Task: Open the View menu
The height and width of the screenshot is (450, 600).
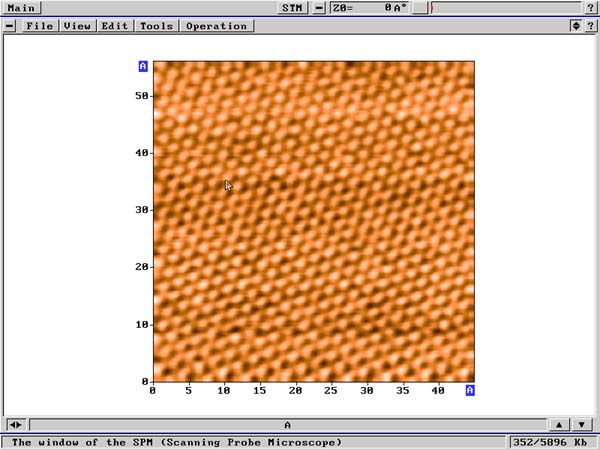Action: pos(77,26)
